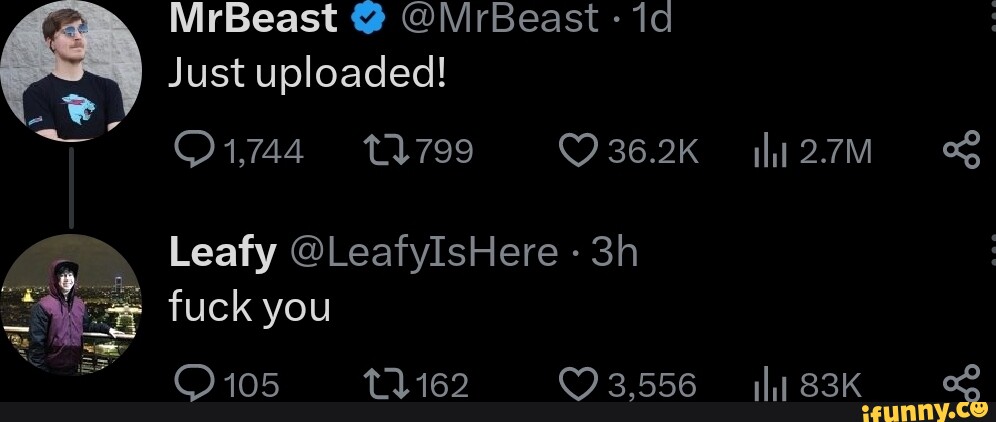Screen dimensions: 996x422
Task: Open Leafy's profile picture
Action: 70,303
